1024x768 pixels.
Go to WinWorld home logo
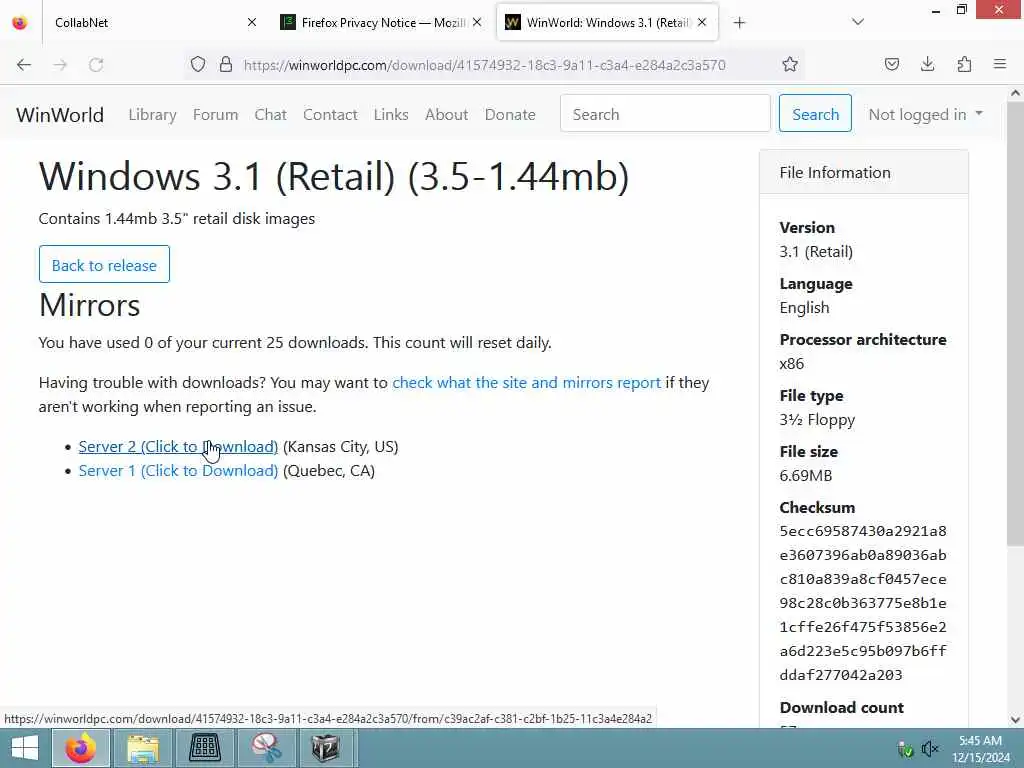pos(59,115)
